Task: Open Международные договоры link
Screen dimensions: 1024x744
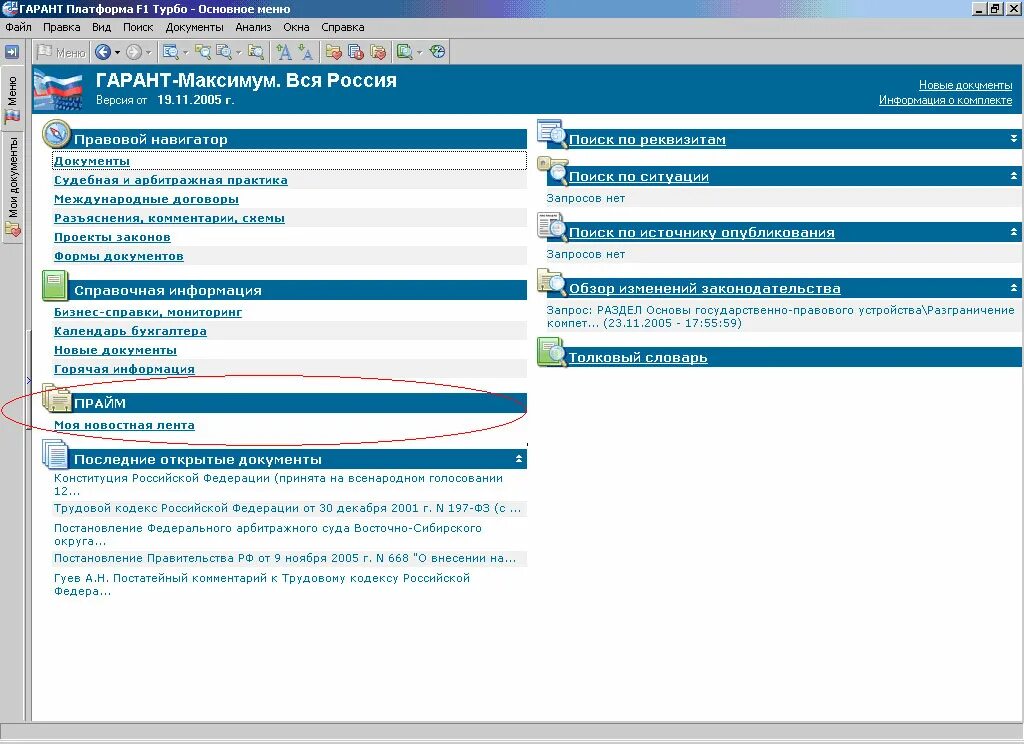Action: (x=146, y=199)
